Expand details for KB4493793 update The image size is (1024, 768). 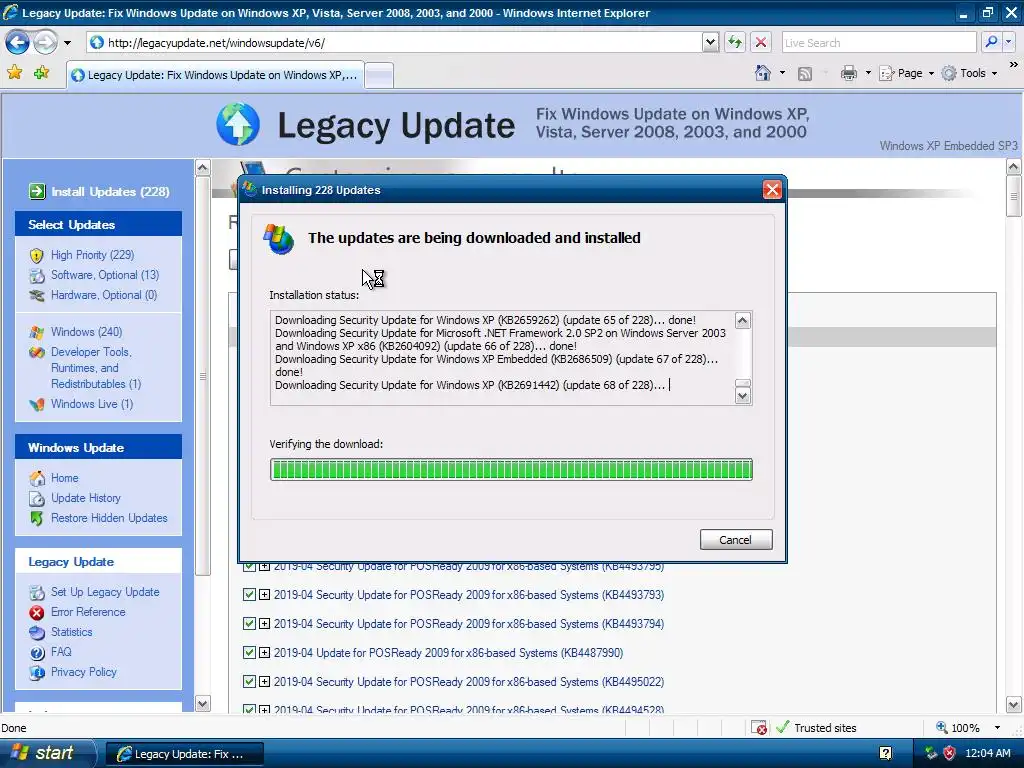point(264,595)
